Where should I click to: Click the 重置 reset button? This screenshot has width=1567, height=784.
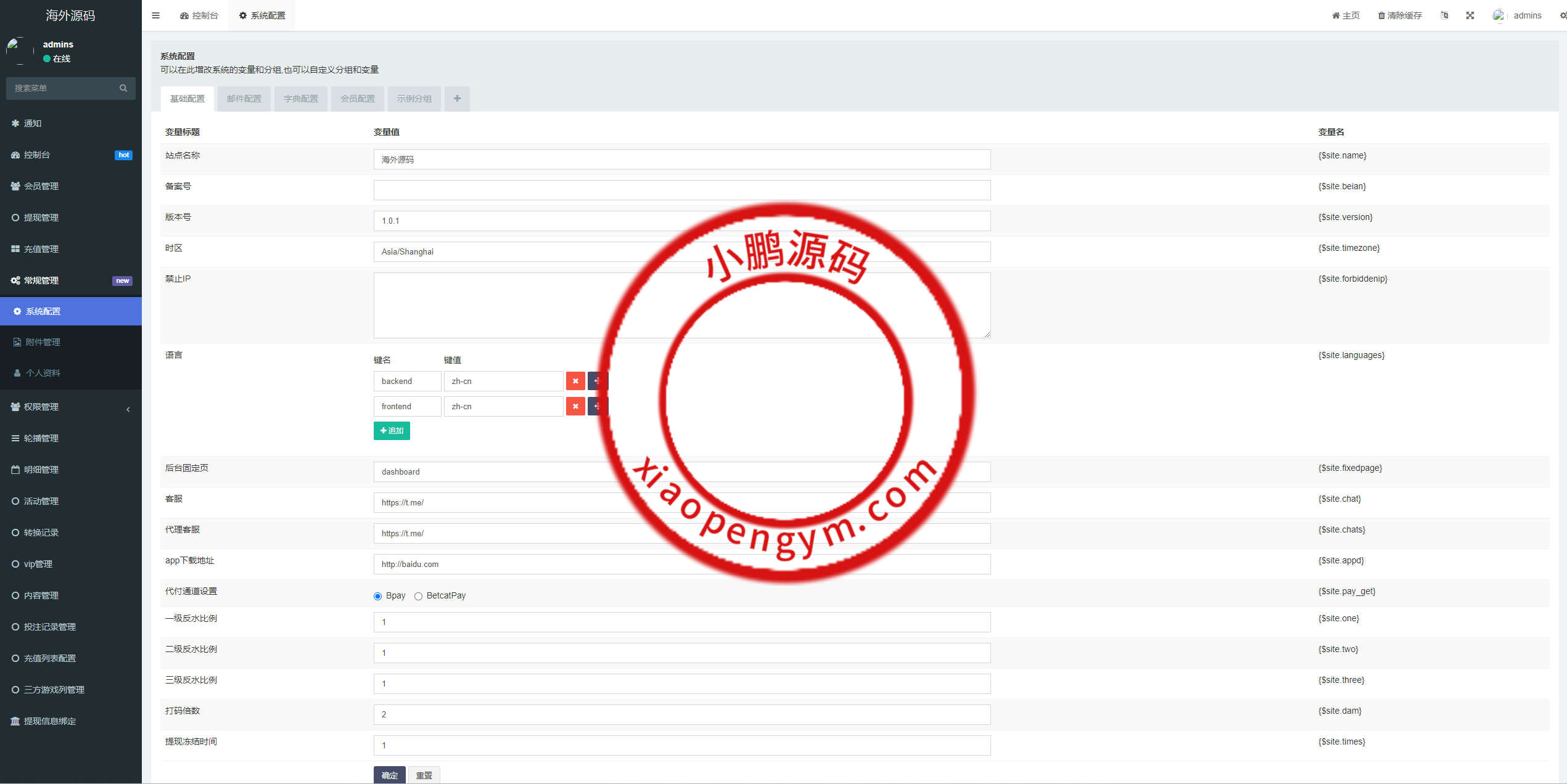[x=424, y=775]
